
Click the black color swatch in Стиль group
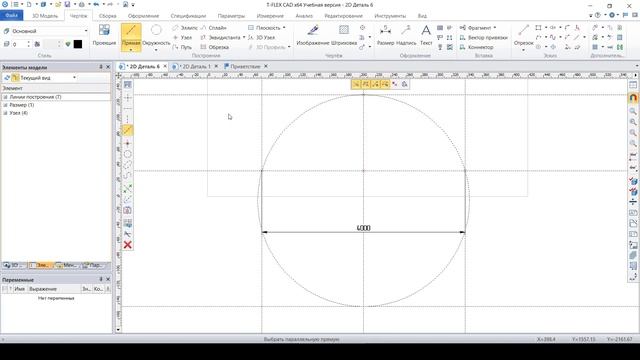point(78,44)
